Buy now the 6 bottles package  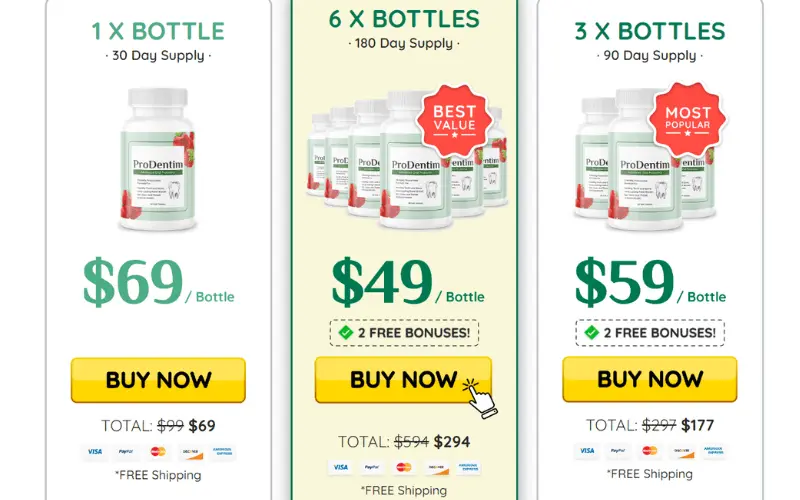pos(403,380)
